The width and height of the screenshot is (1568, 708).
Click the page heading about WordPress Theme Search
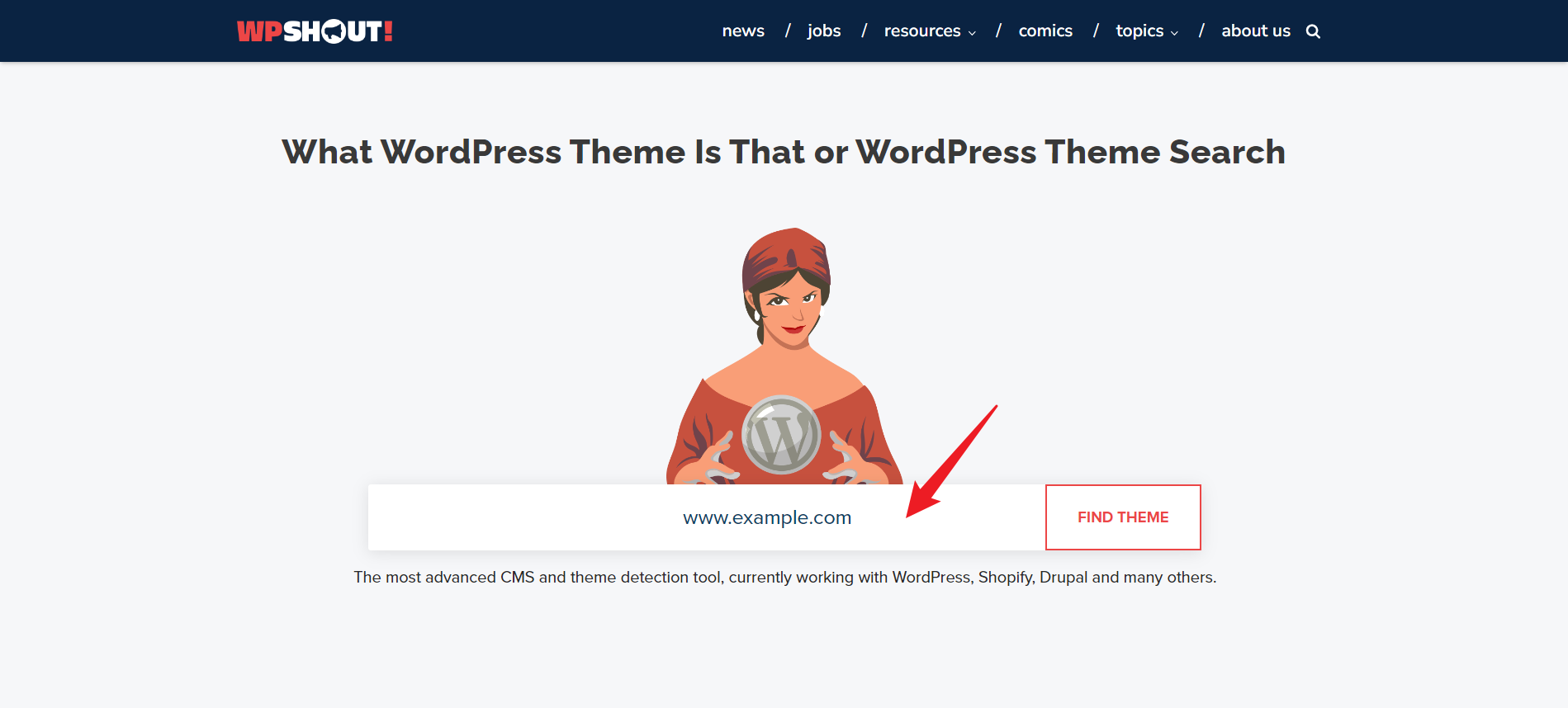pyautogui.click(x=784, y=152)
